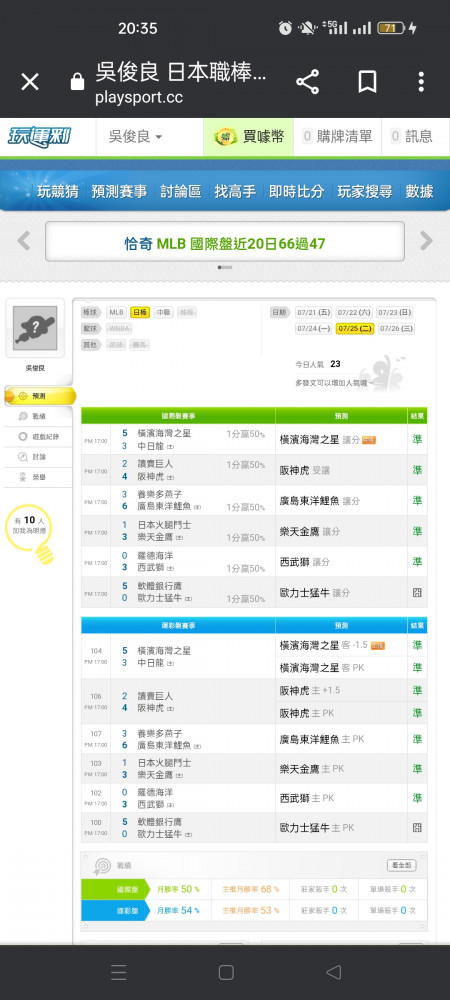Tap Android recent apps button
This screenshot has height=1000, width=450.
(x=119, y=972)
